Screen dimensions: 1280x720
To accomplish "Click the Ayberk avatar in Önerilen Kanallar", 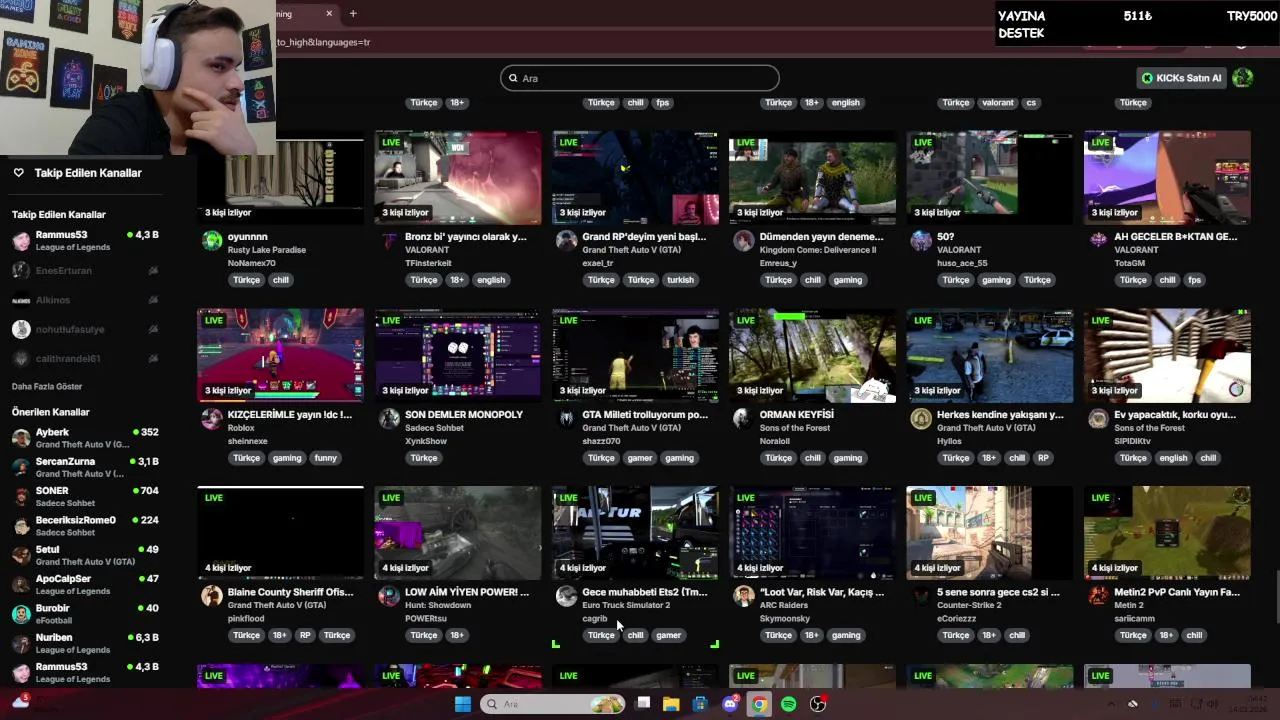I will 21,438.
